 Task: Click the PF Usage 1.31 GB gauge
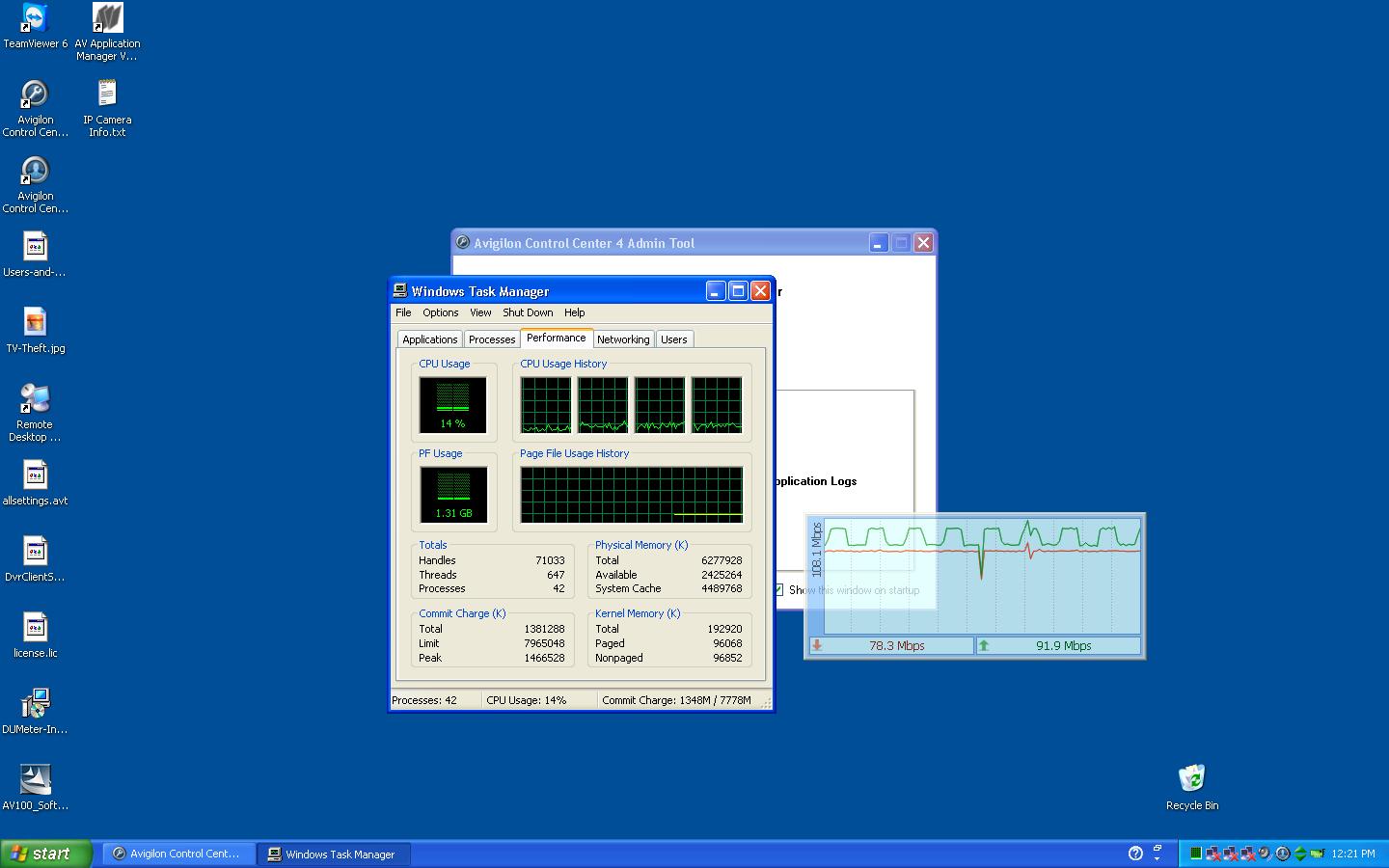pos(453,495)
